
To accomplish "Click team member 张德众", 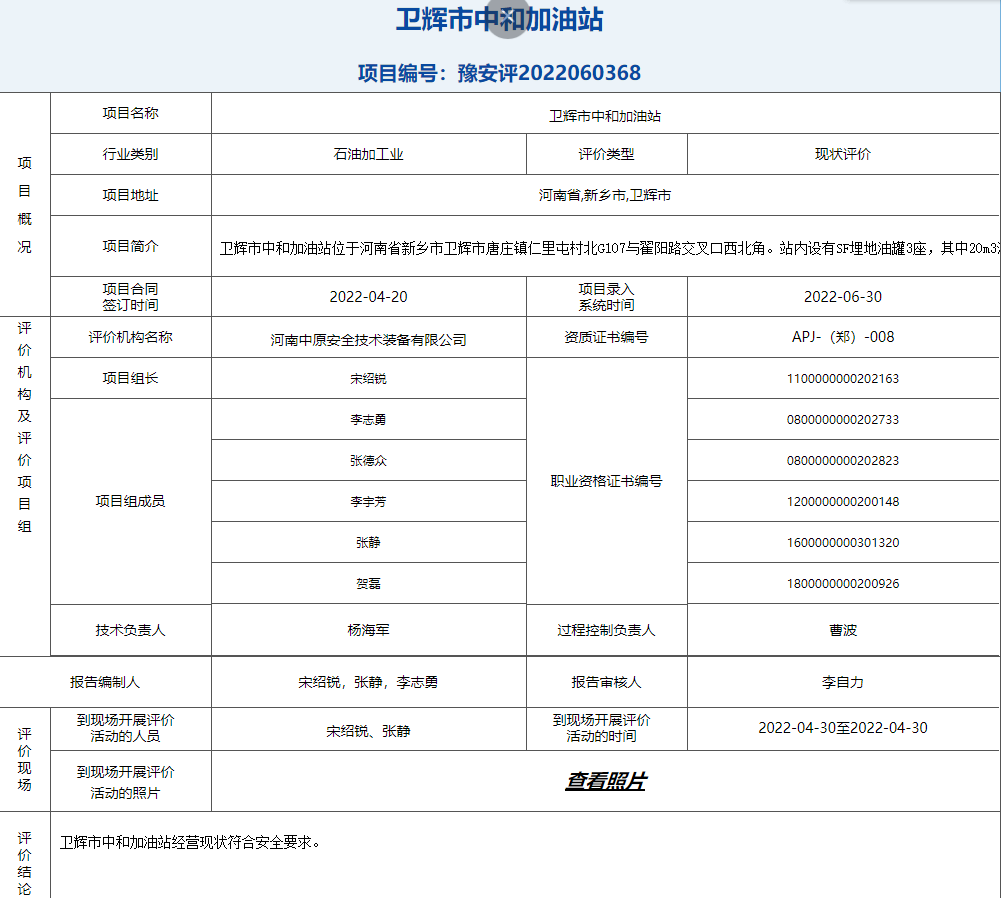I will point(368,460).
